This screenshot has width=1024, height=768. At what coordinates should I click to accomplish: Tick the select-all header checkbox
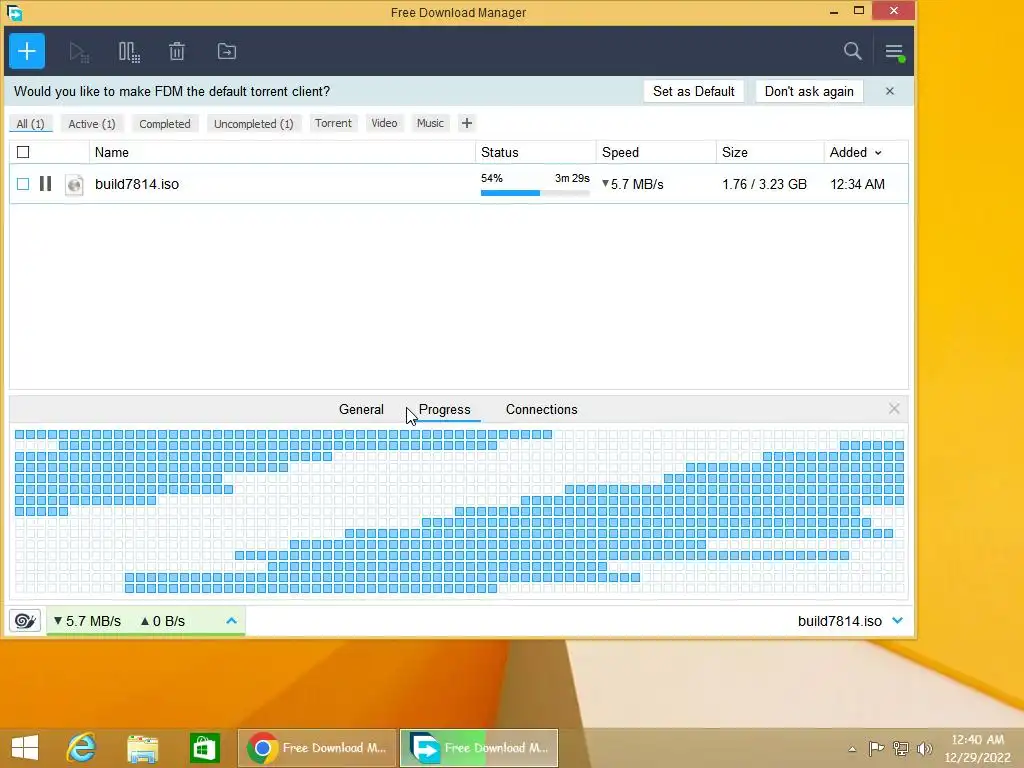click(x=23, y=152)
